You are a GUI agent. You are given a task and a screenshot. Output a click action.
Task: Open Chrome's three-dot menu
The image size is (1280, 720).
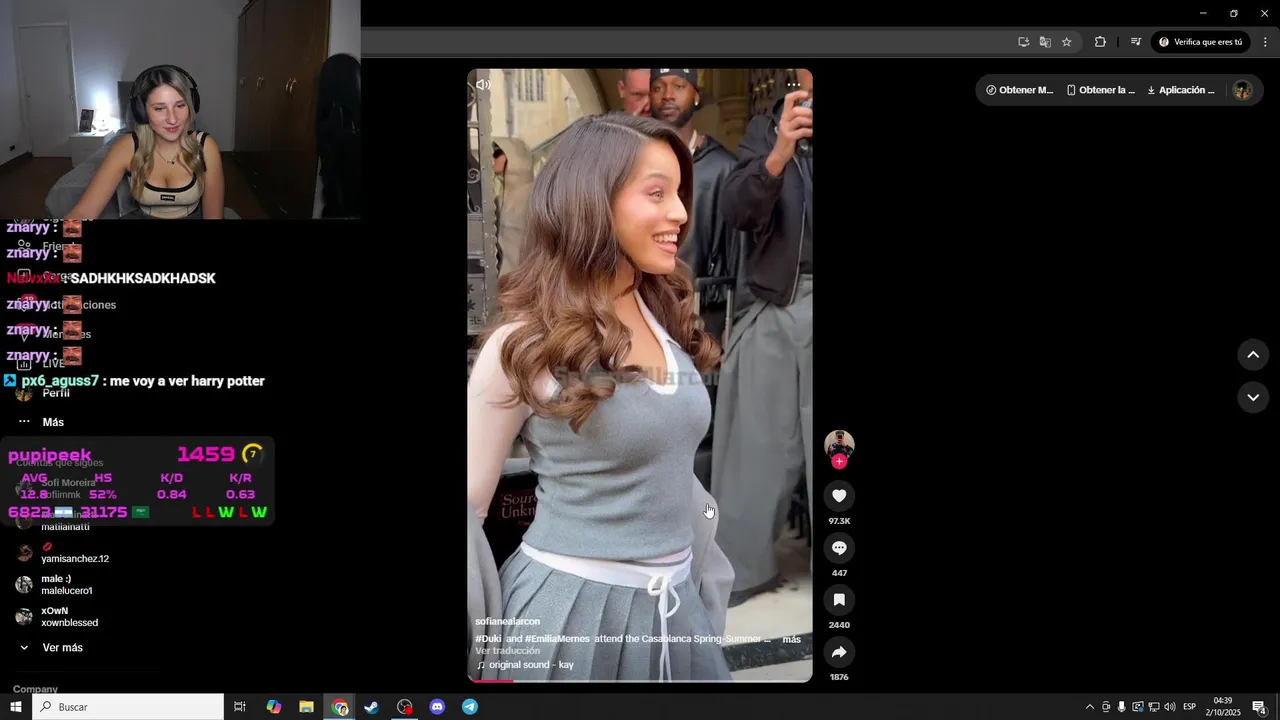1265,42
